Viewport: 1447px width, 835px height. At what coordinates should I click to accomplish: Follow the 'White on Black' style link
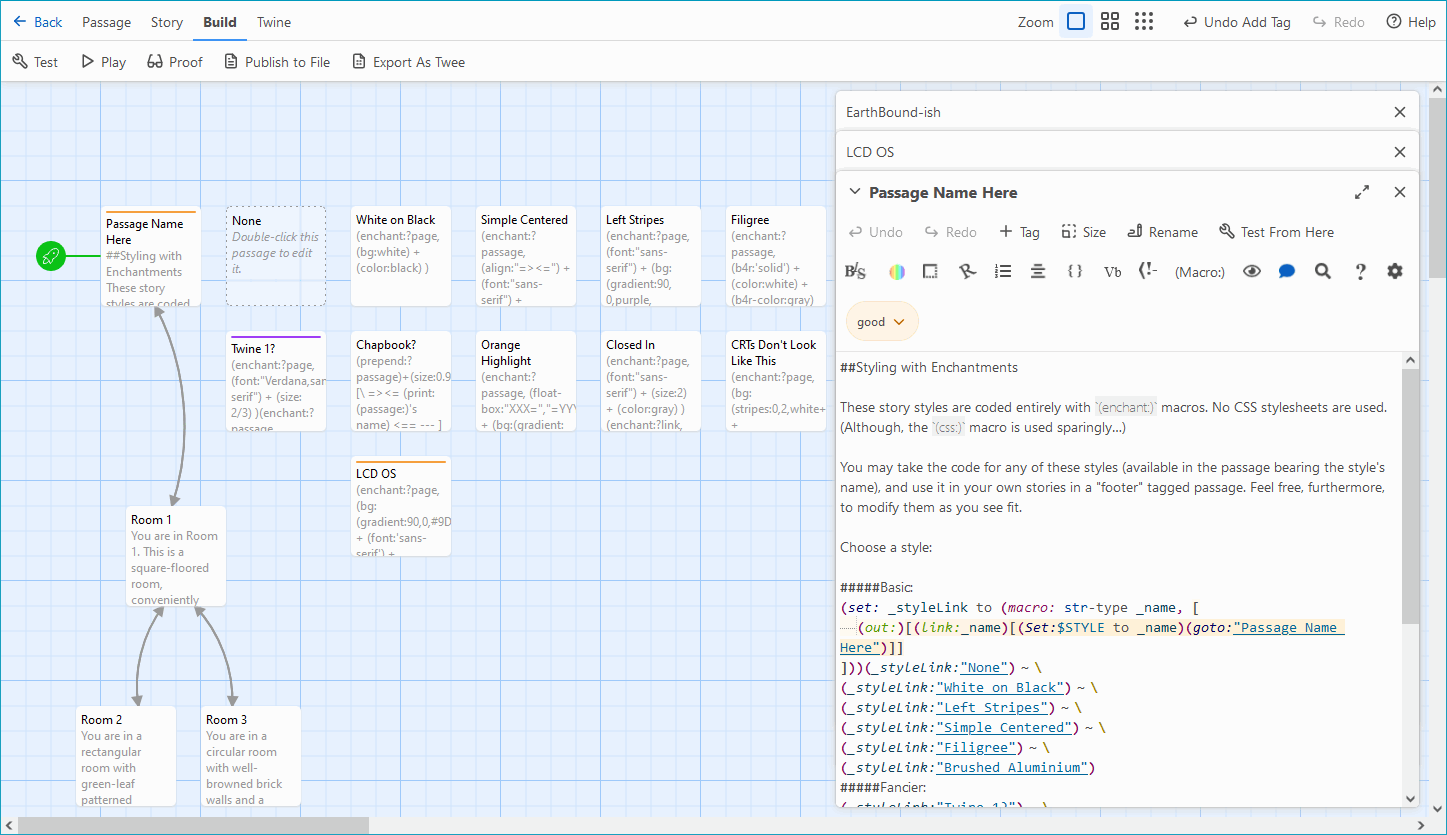(x=1000, y=687)
